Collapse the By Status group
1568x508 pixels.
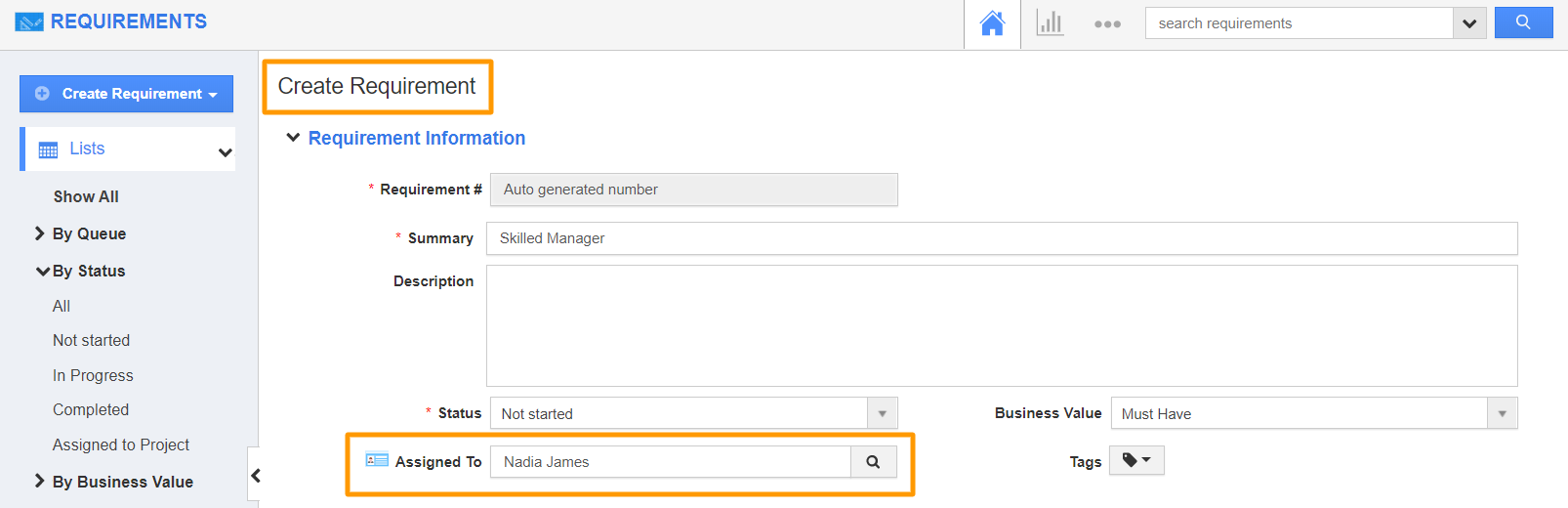pos(43,271)
